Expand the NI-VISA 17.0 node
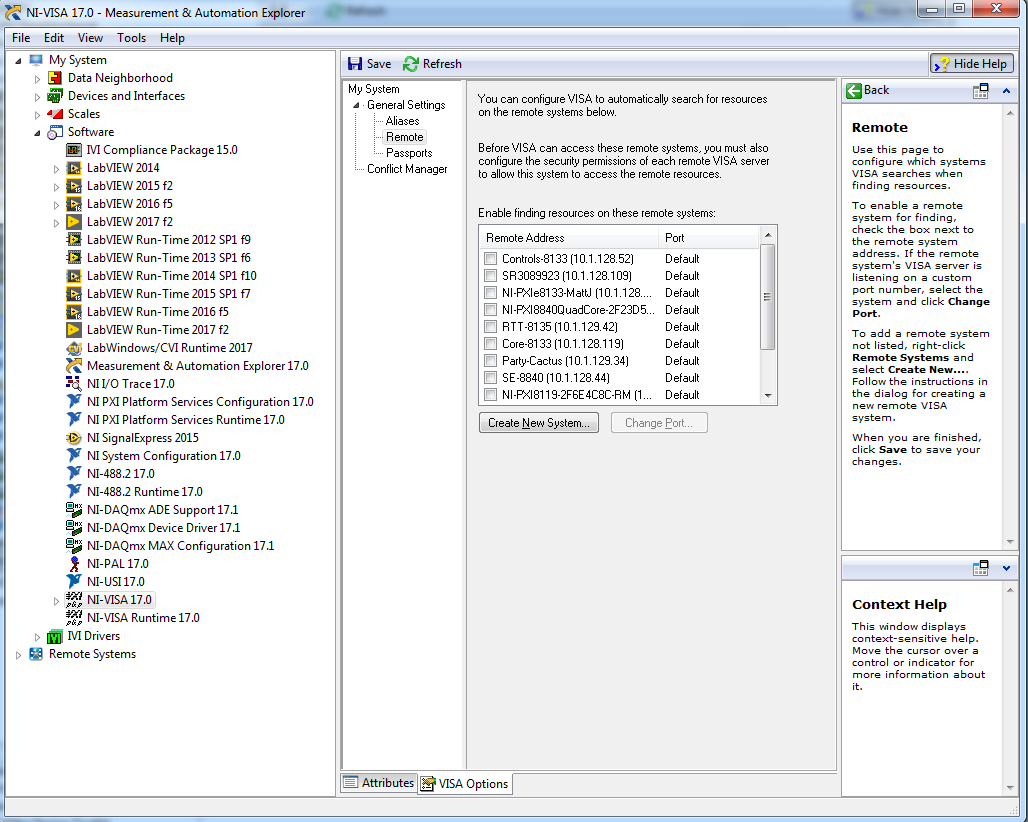This screenshot has width=1028, height=822. click(56, 600)
